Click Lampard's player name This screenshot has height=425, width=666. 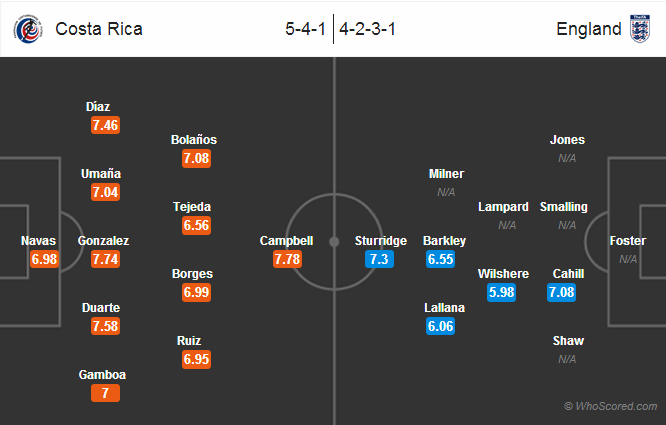click(503, 207)
